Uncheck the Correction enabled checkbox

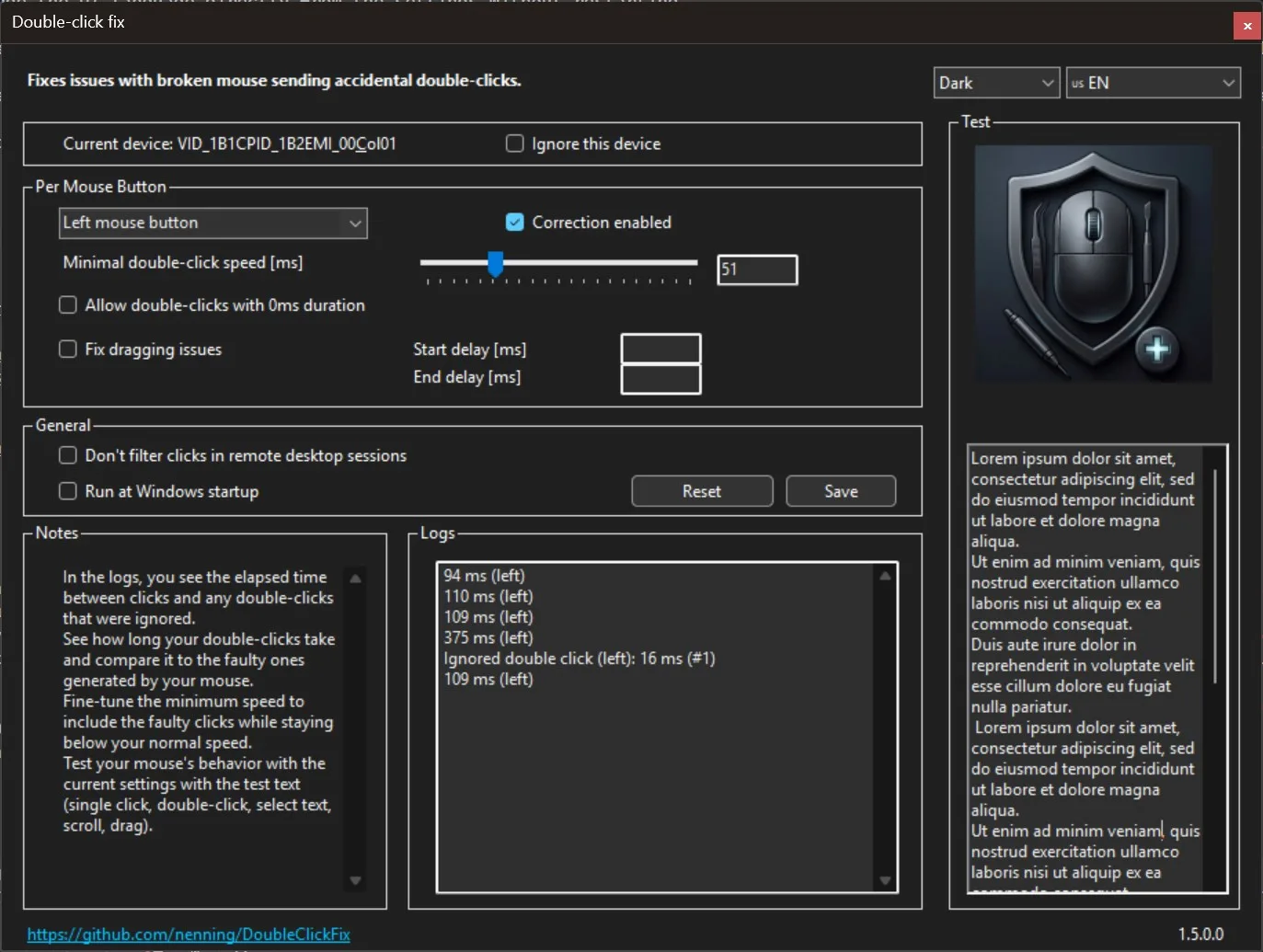point(515,222)
